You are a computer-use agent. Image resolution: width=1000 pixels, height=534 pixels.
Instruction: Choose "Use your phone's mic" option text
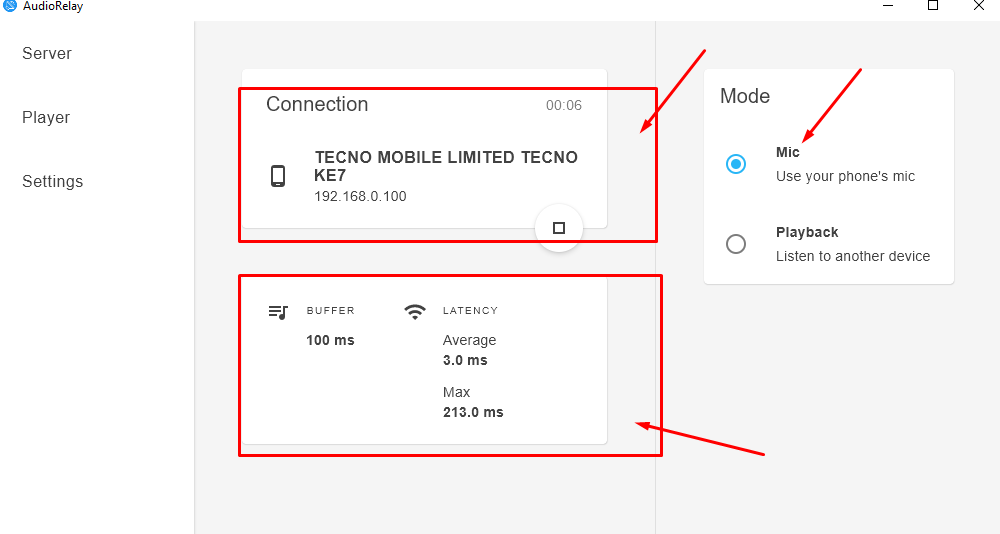(x=845, y=176)
